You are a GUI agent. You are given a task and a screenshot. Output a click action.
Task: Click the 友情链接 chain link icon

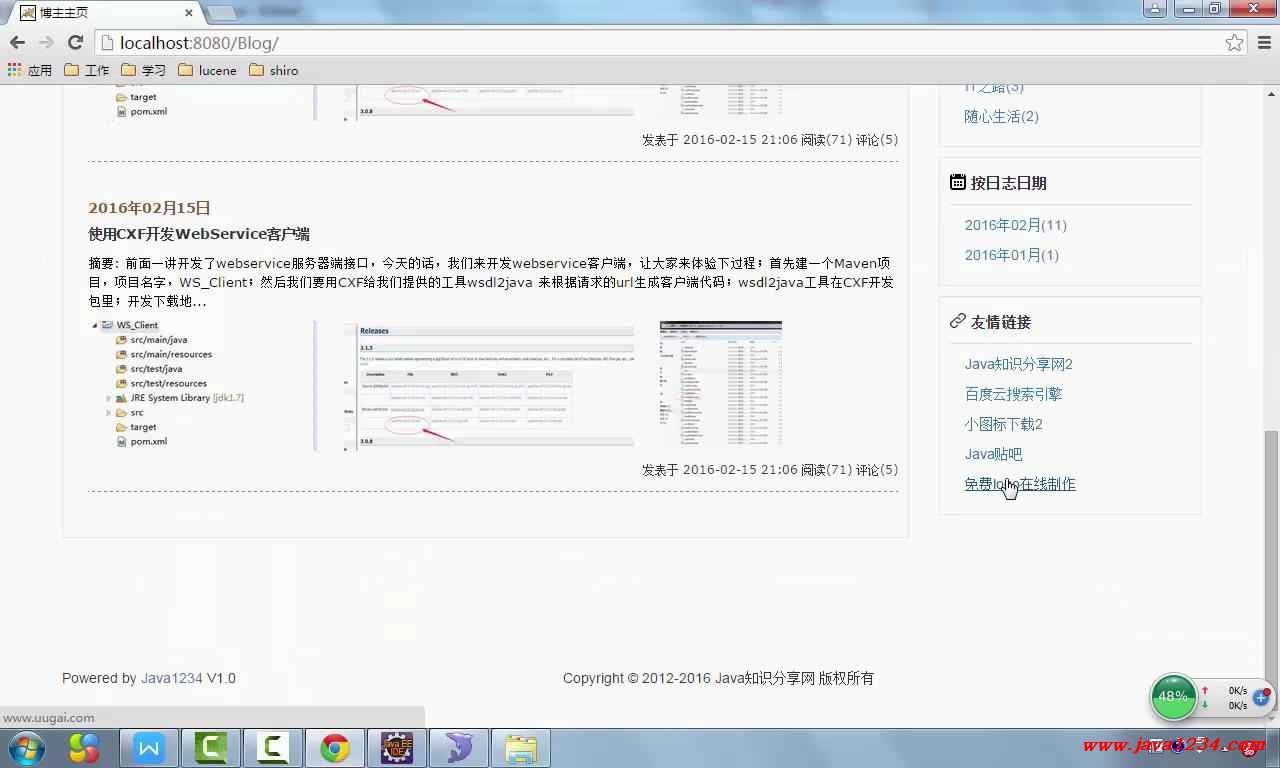click(x=957, y=321)
